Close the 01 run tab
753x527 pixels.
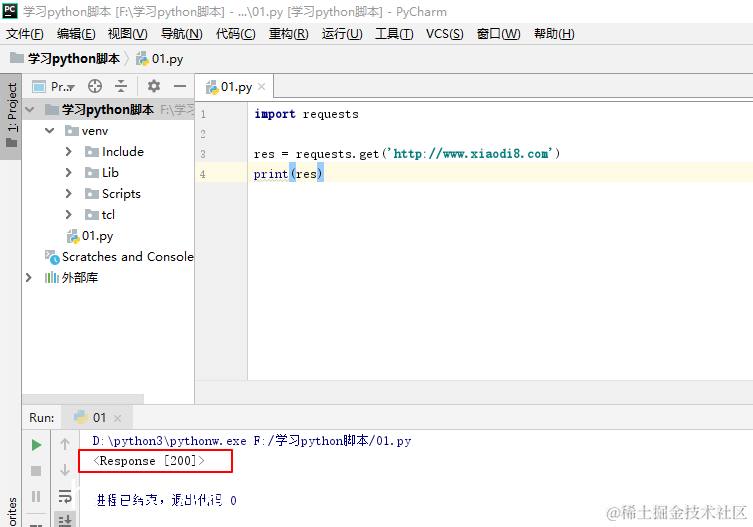point(117,418)
